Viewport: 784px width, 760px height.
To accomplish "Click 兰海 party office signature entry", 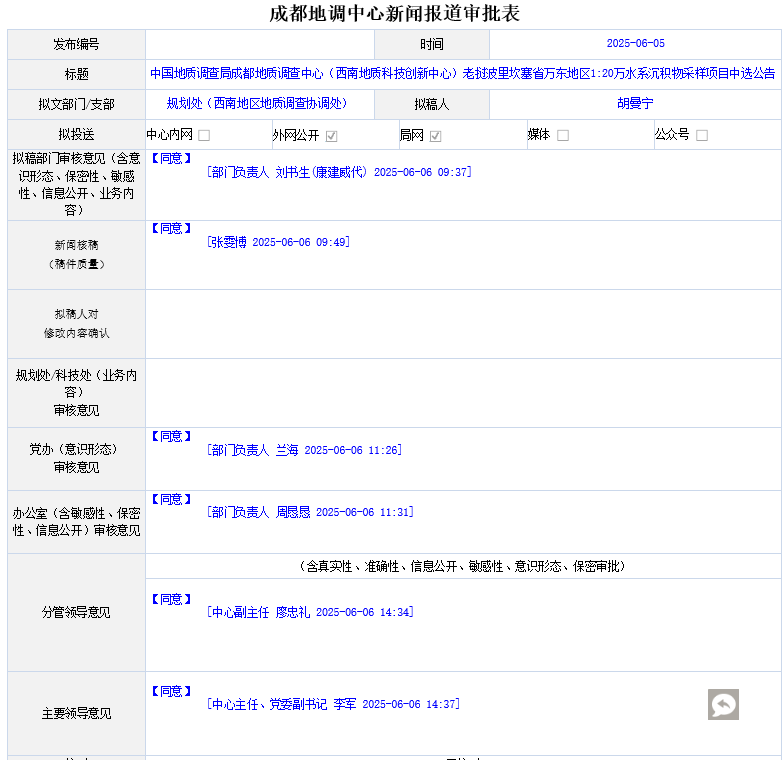I will coord(304,450).
